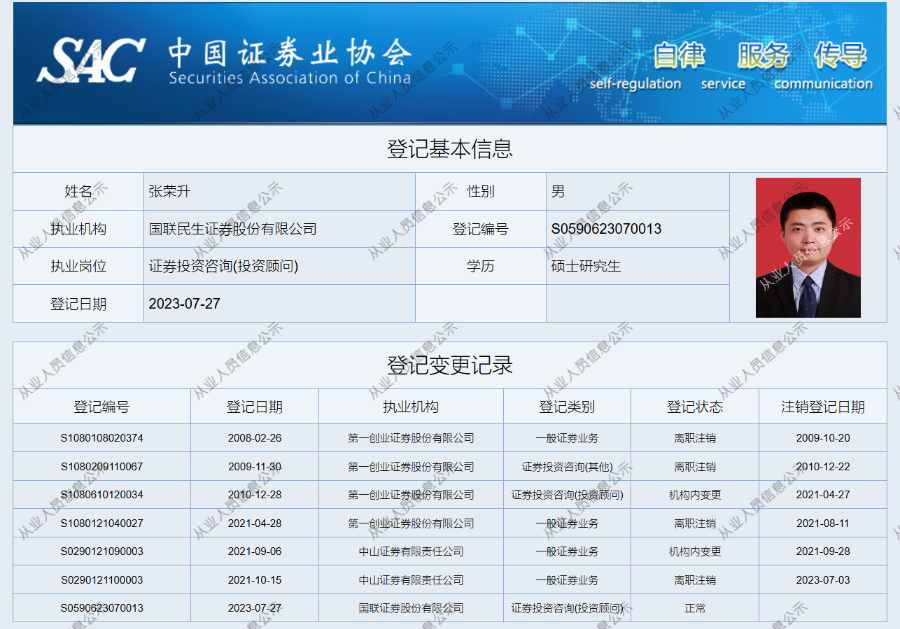Click record number S1080610120034

coord(102,495)
